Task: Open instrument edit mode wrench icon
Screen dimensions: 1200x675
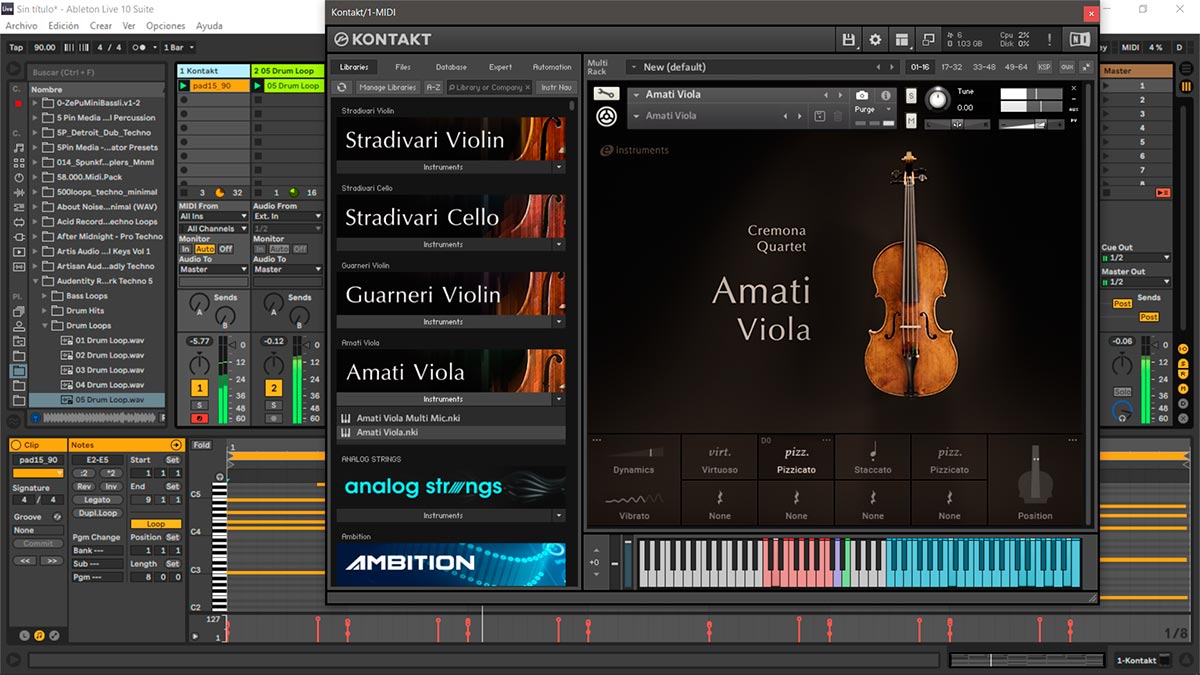Action: [606, 94]
